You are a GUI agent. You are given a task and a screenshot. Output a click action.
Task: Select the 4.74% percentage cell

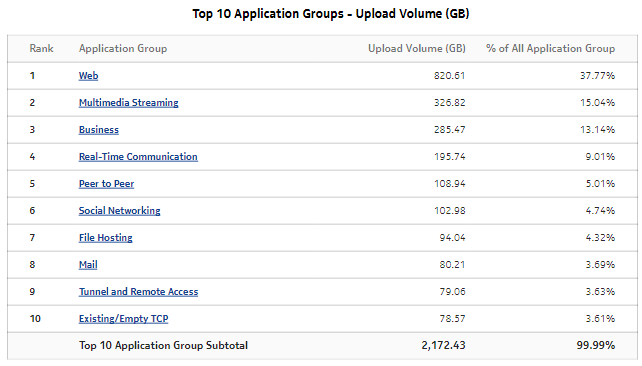coord(600,211)
